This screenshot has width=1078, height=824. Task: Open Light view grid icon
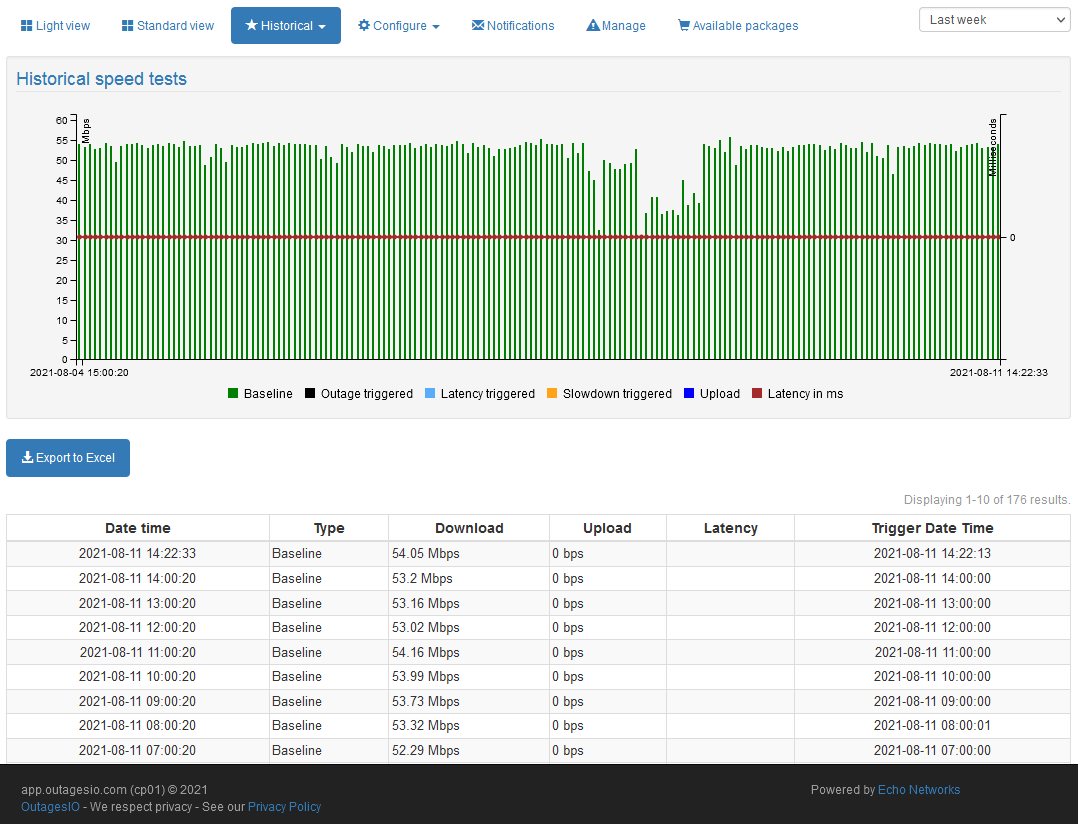26,25
